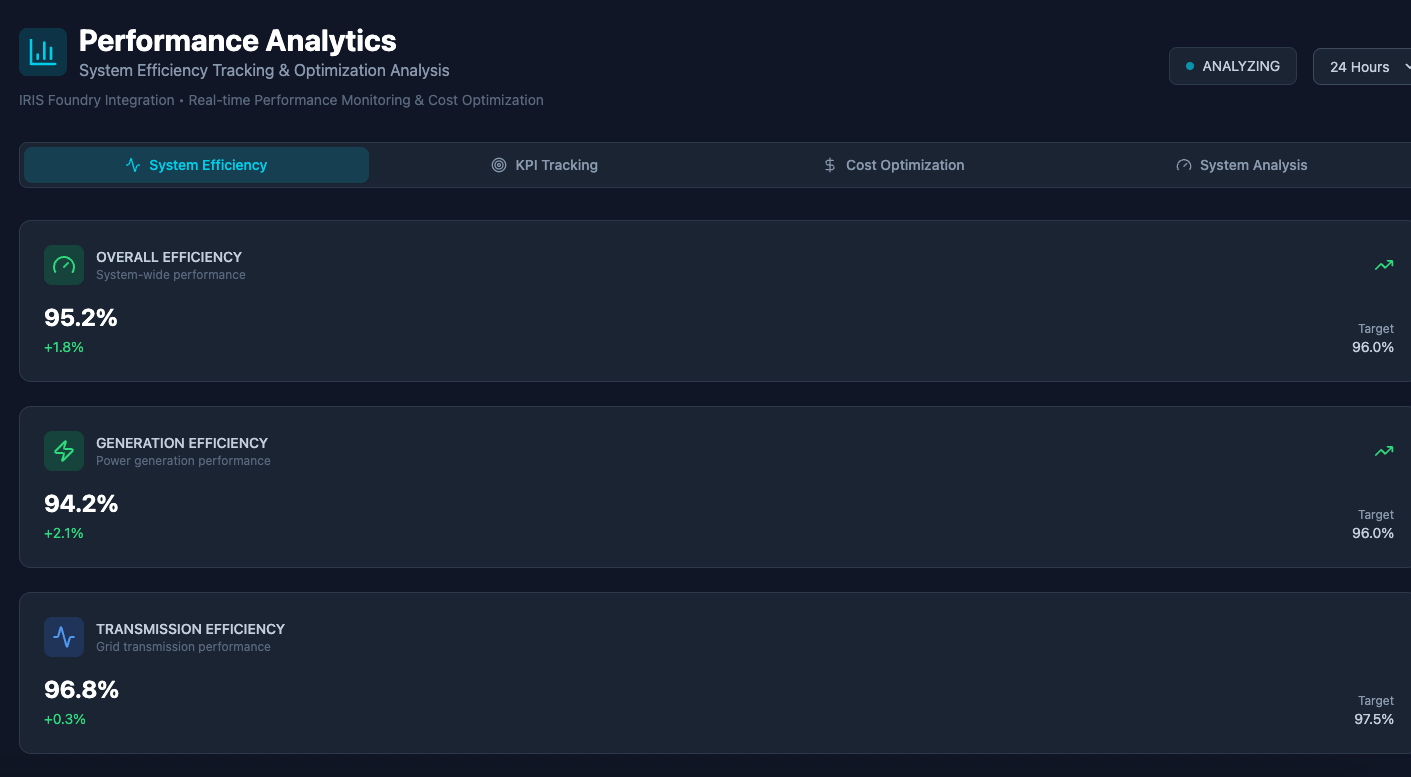Click the Overall Efficiency upward trend arrow
Viewport: 1411px width, 777px height.
click(x=1384, y=265)
